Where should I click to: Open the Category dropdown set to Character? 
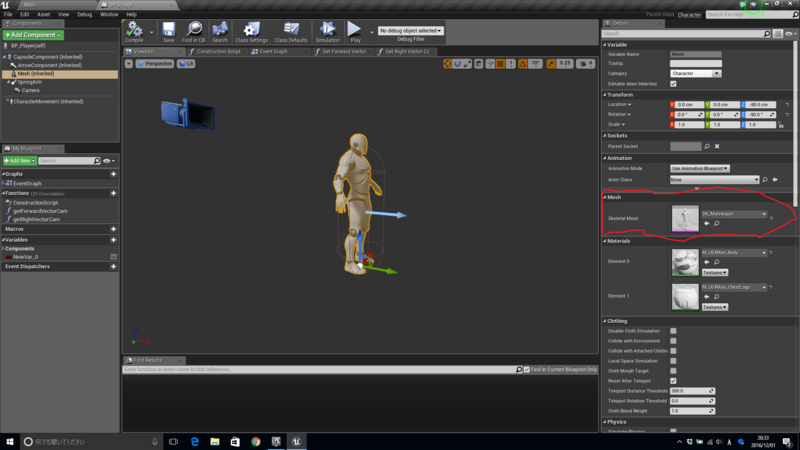(x=695, y=73)
